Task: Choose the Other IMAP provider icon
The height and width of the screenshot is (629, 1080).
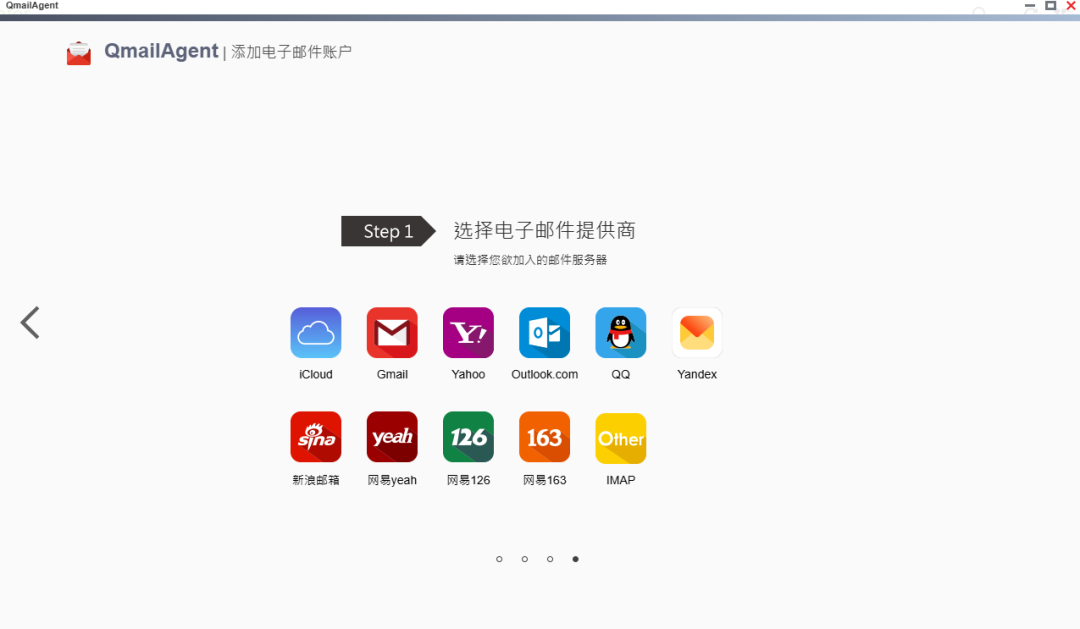Action: (621, 438)
